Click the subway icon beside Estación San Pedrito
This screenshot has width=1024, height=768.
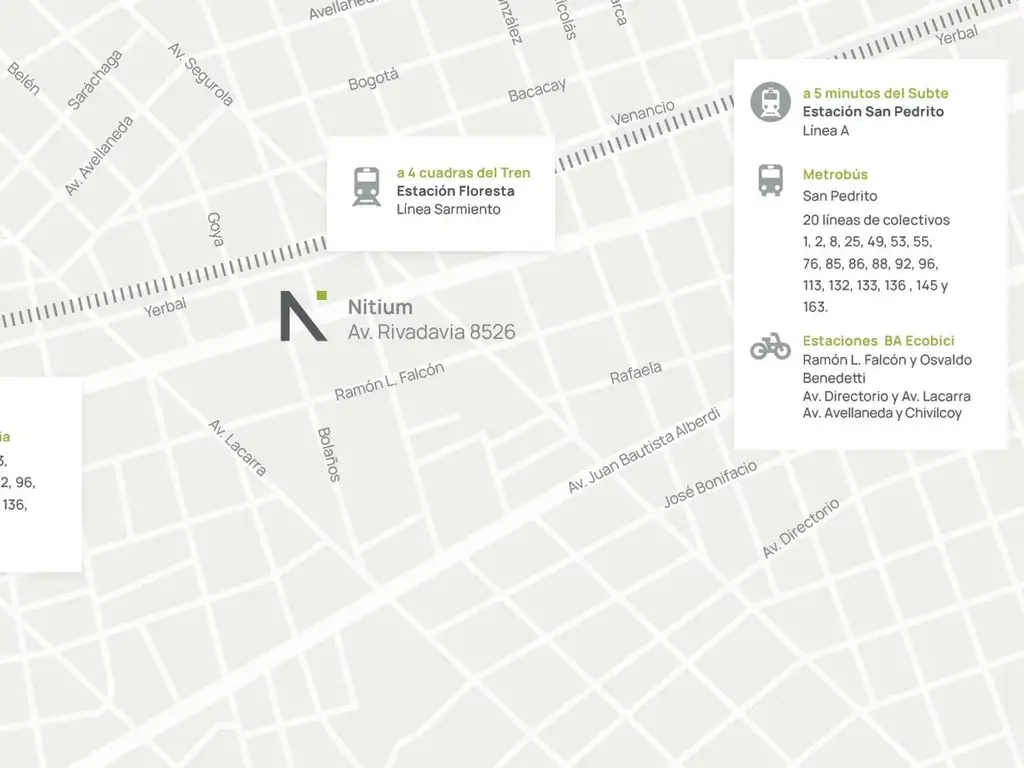(771, 102)
